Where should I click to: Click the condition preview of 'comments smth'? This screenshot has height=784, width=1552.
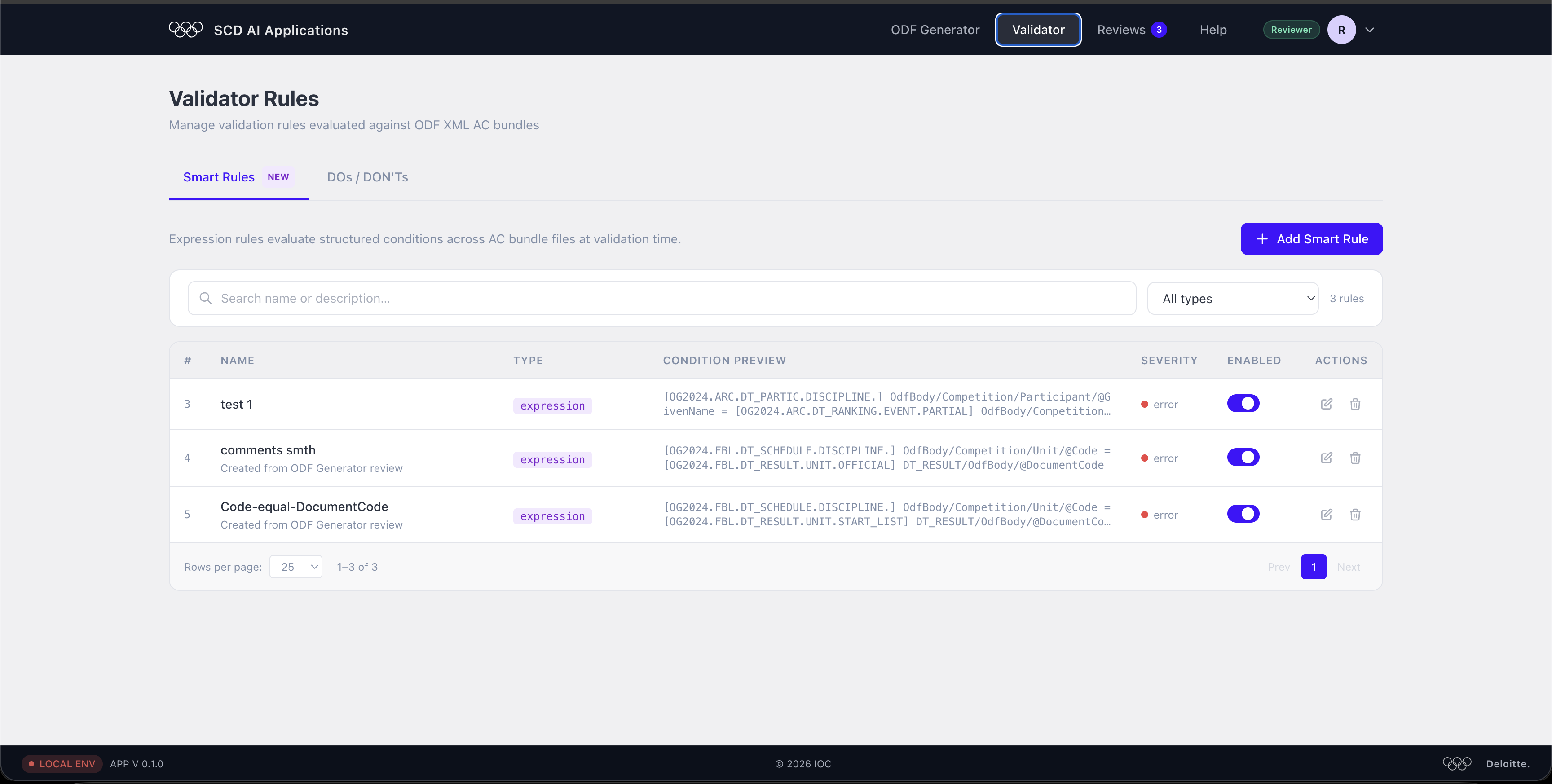pos(887,458)
